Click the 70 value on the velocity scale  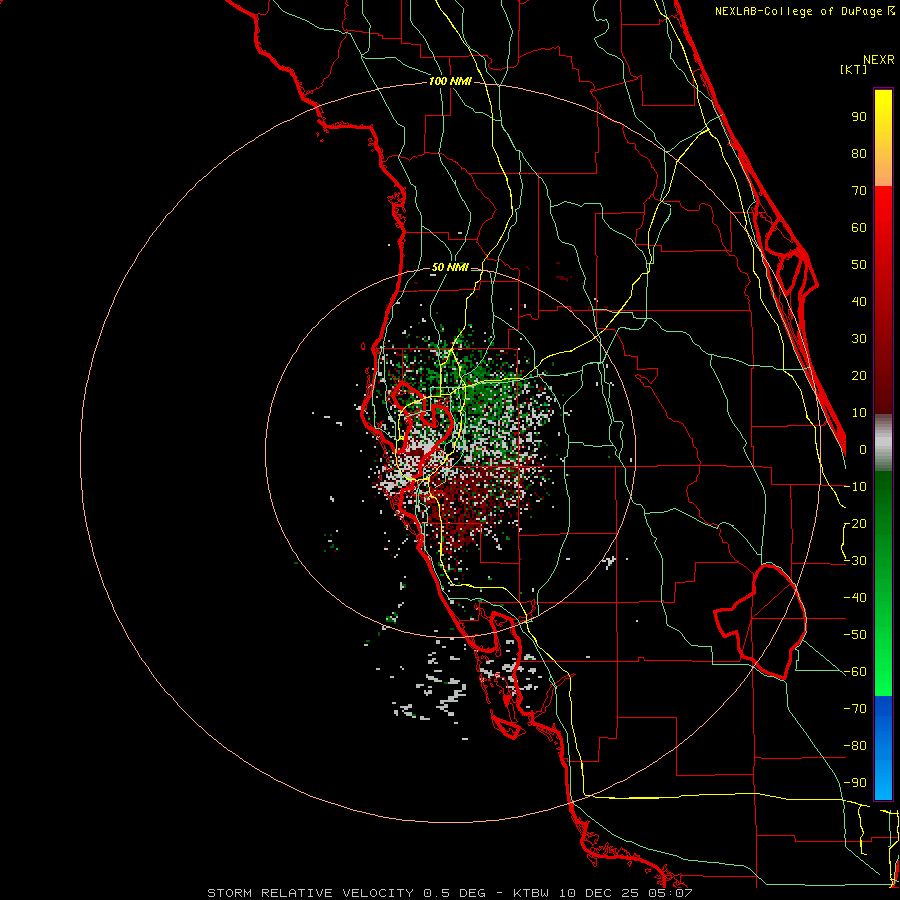859,191
